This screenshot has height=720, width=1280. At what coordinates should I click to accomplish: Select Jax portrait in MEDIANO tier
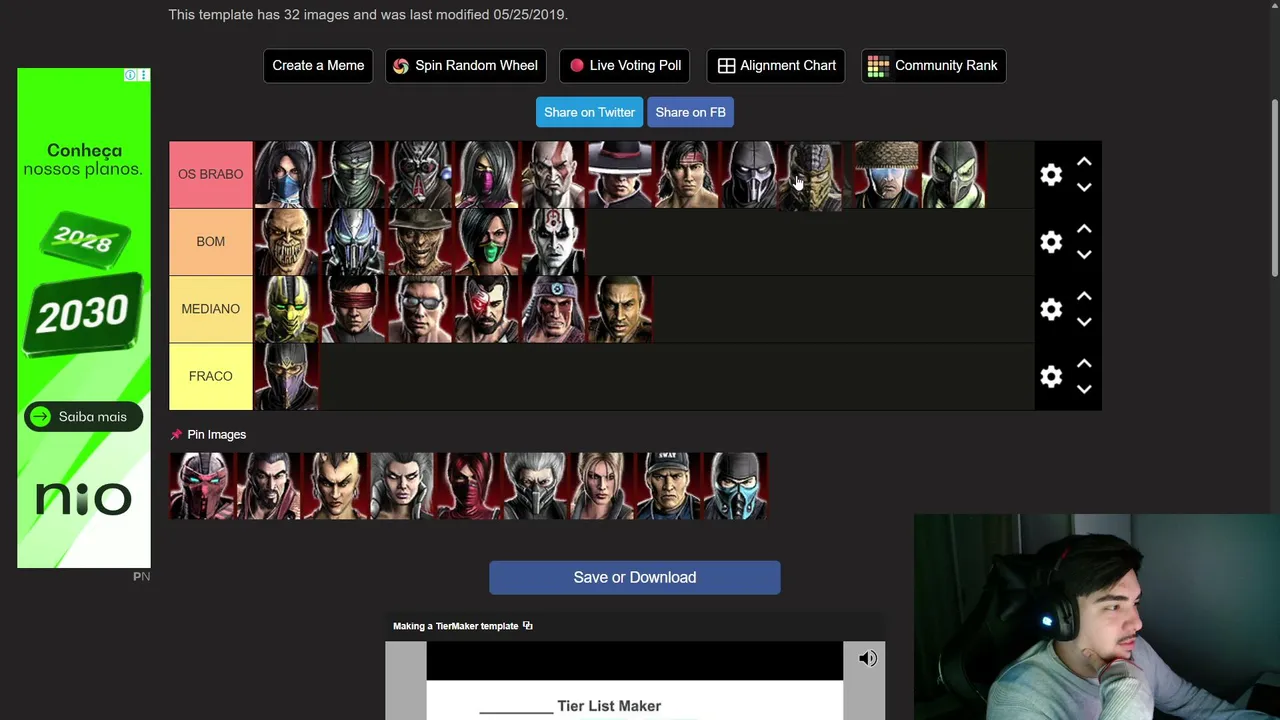click(621, 309)
